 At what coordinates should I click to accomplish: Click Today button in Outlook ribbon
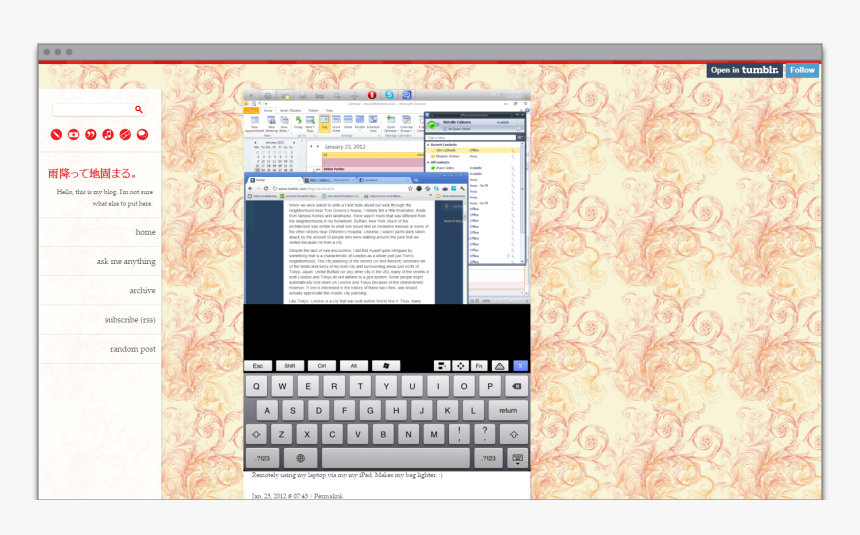point(298,123)
